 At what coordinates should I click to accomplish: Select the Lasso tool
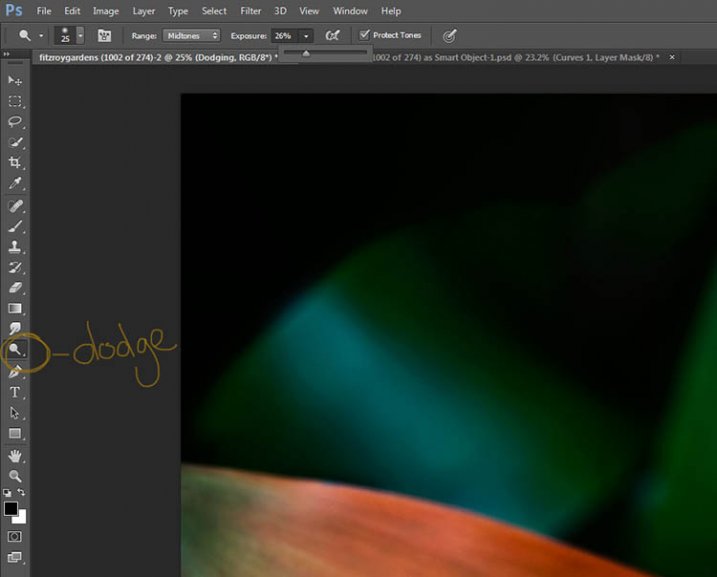15,122
